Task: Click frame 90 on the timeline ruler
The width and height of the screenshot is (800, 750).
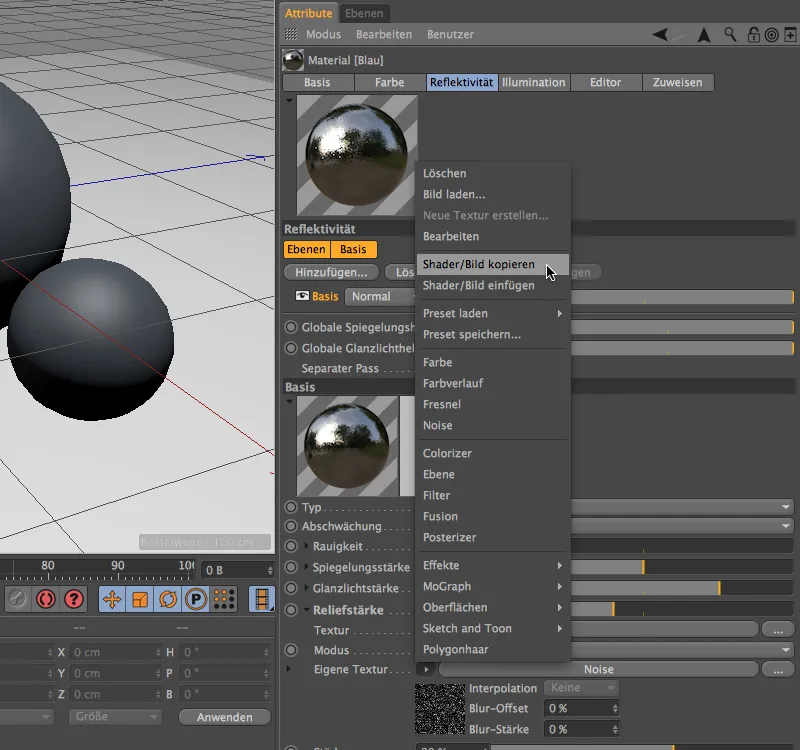Action: [118, 565]
